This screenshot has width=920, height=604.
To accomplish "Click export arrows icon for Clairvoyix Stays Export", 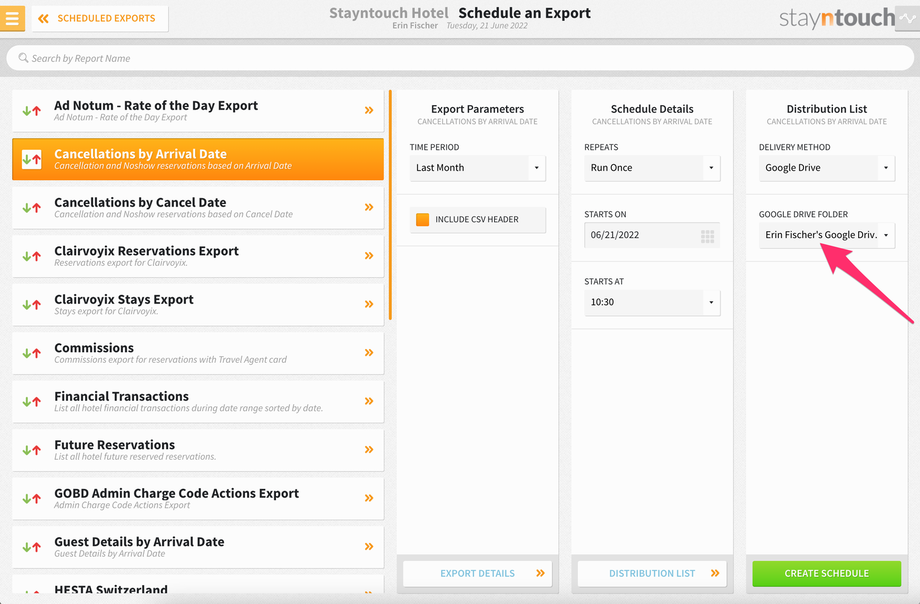I will click(x=32, y=305).
